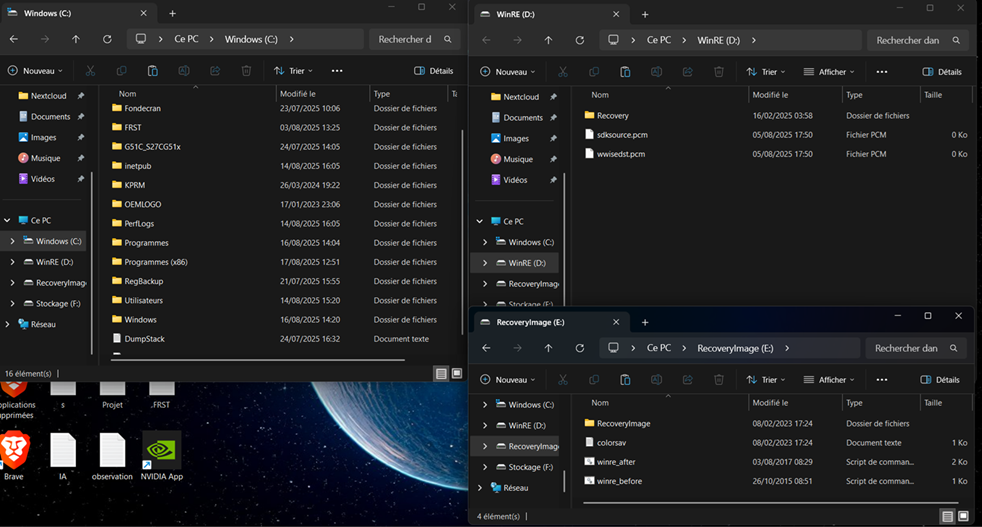This screenshot has width=982, height=527.
Task: Switch RecoveryImage (E:) window to details view
Action: (x=947, y=516)
